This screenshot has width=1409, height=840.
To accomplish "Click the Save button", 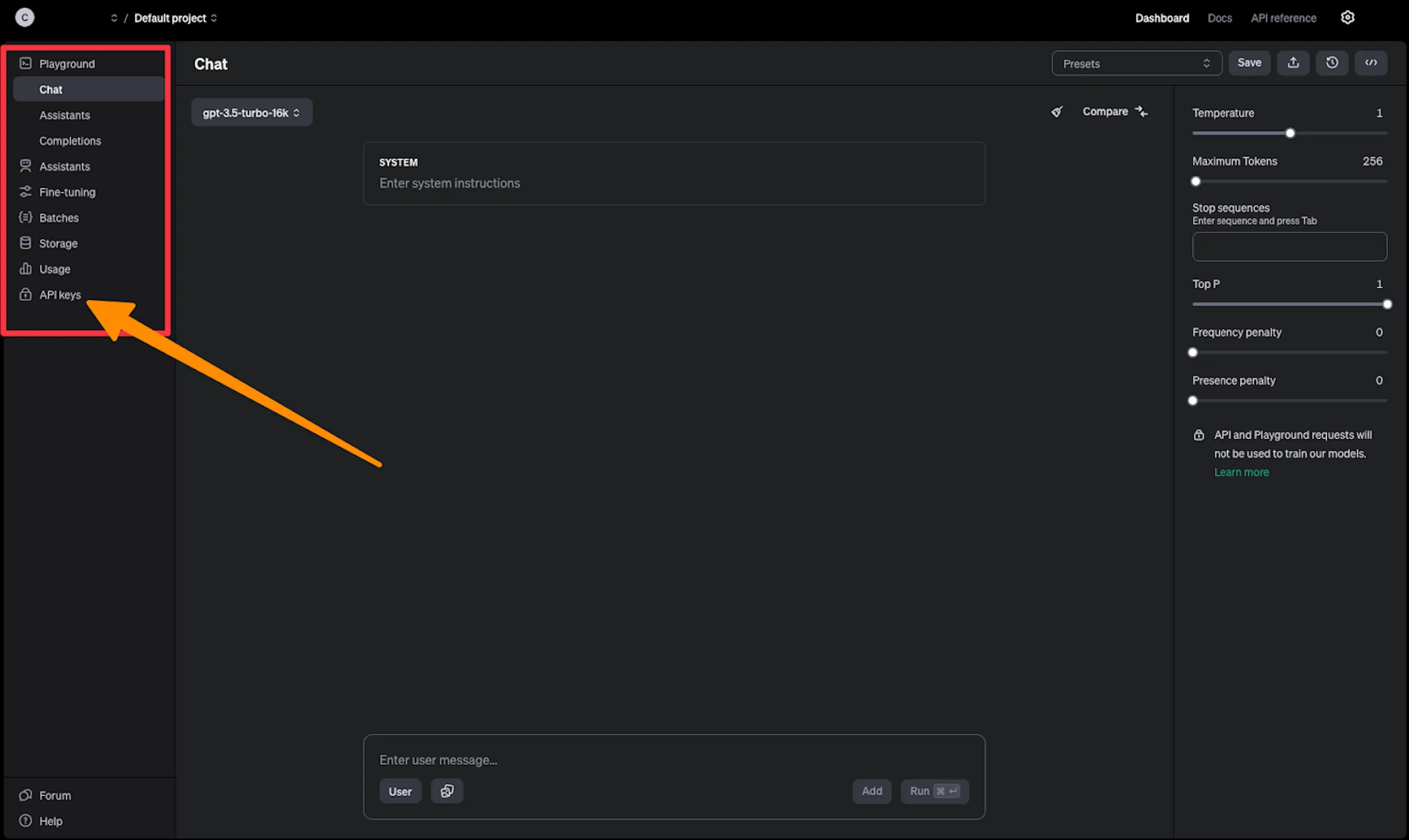I will tap(1249, 63).
